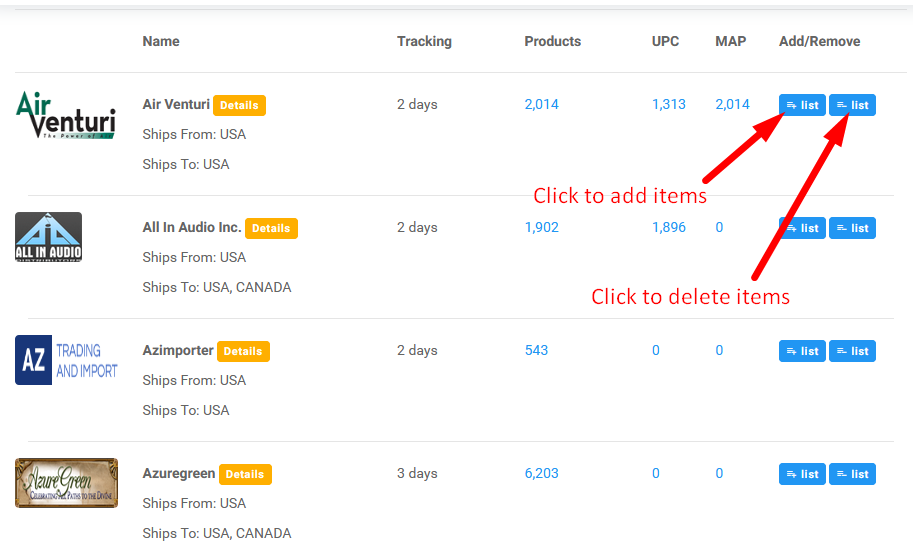The height and width of the screenshot is (547, 913).
Task: Click the MAP column header
Action: pyautogui.click(x=730, y=41)
